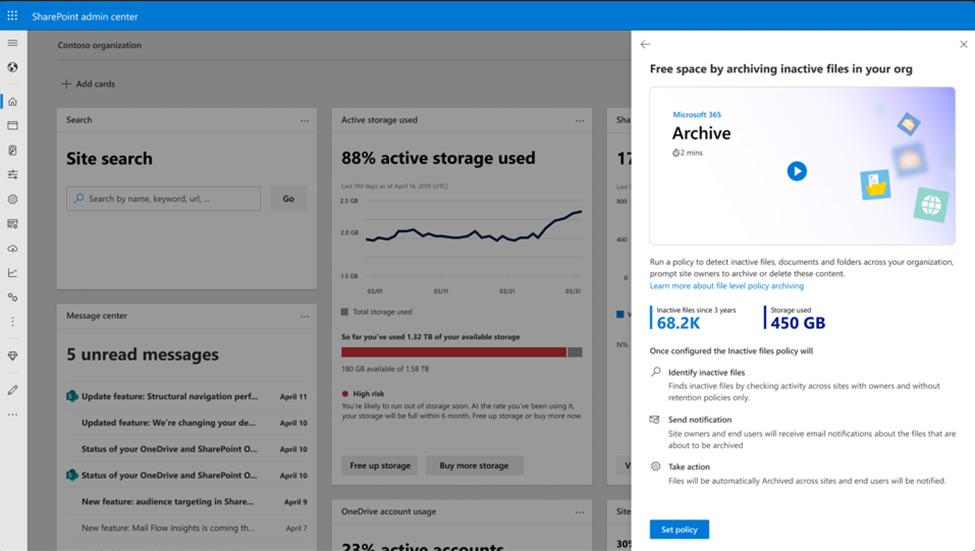The width and height of the screenshot is (975, 551).
Task: Click the 450 GB storage used value
Action: [x=798, y=323]
